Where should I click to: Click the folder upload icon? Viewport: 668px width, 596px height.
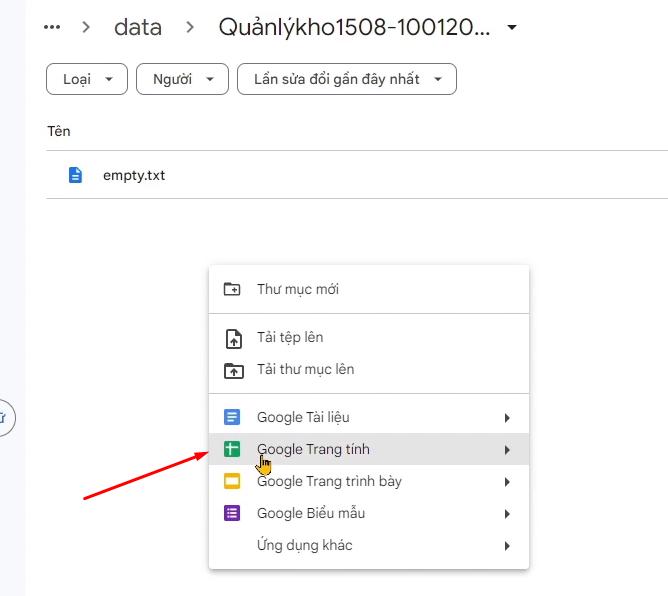(x=232, y=370)
